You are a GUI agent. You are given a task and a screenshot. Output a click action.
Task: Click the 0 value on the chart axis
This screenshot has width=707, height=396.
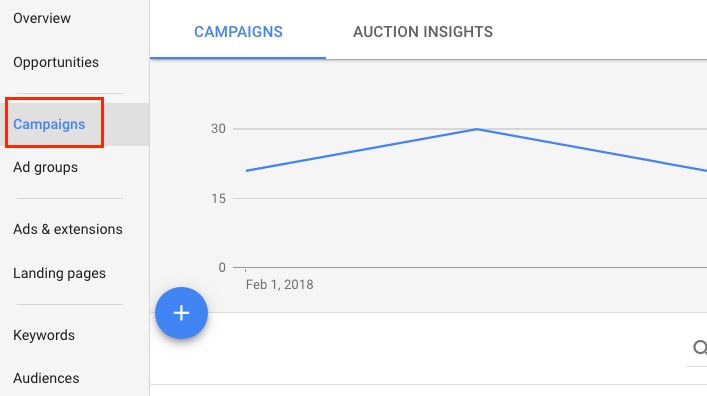click(x=222, y=267)
